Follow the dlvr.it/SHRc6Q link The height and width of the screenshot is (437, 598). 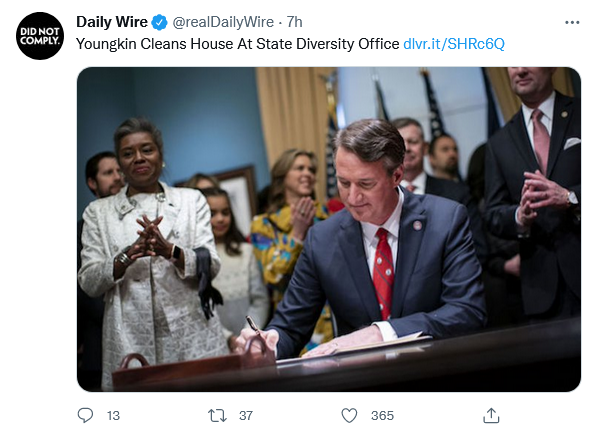pyautogui.click(x=454, y=44)
